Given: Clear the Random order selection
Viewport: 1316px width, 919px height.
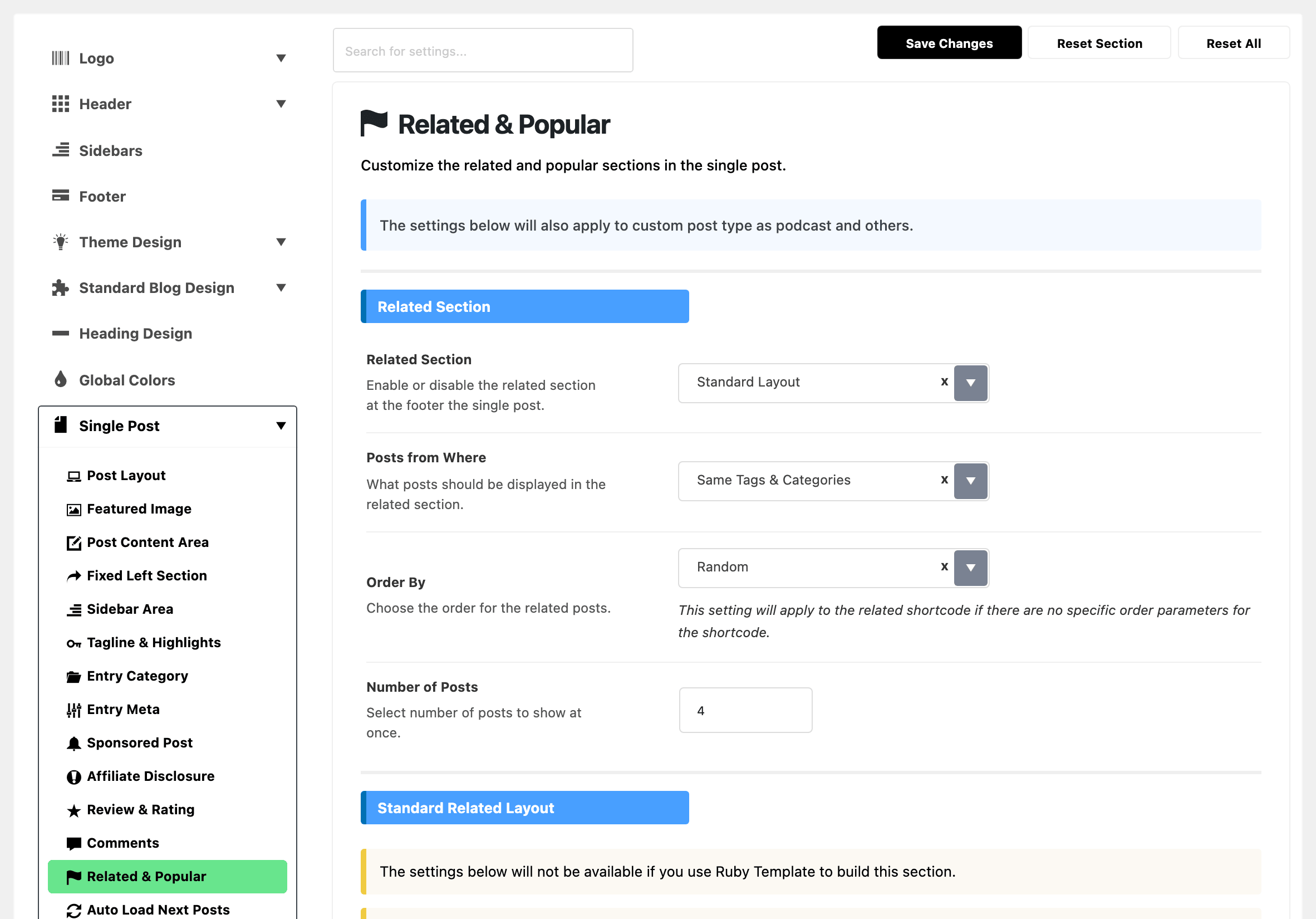Looking at the screenshot, I should click(944, 566).
